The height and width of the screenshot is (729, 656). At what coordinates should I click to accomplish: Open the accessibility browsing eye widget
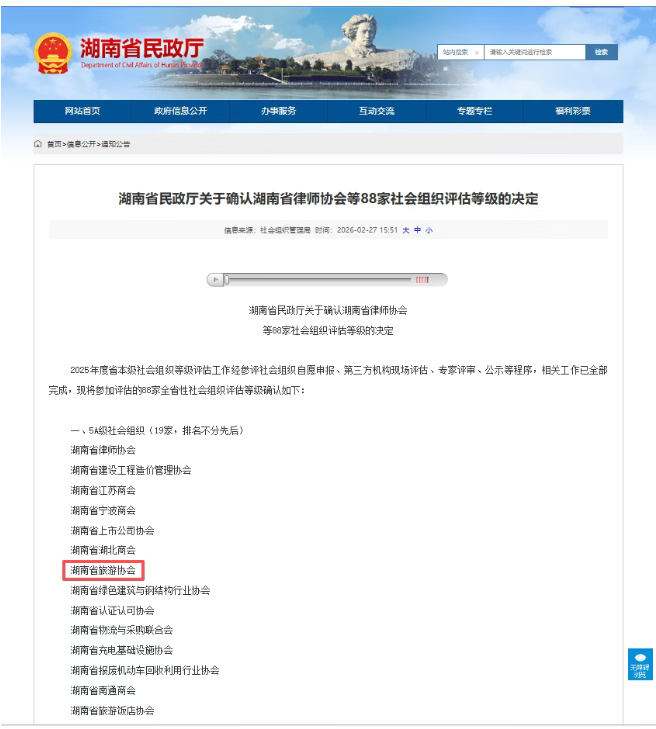(x=640, y=664)
